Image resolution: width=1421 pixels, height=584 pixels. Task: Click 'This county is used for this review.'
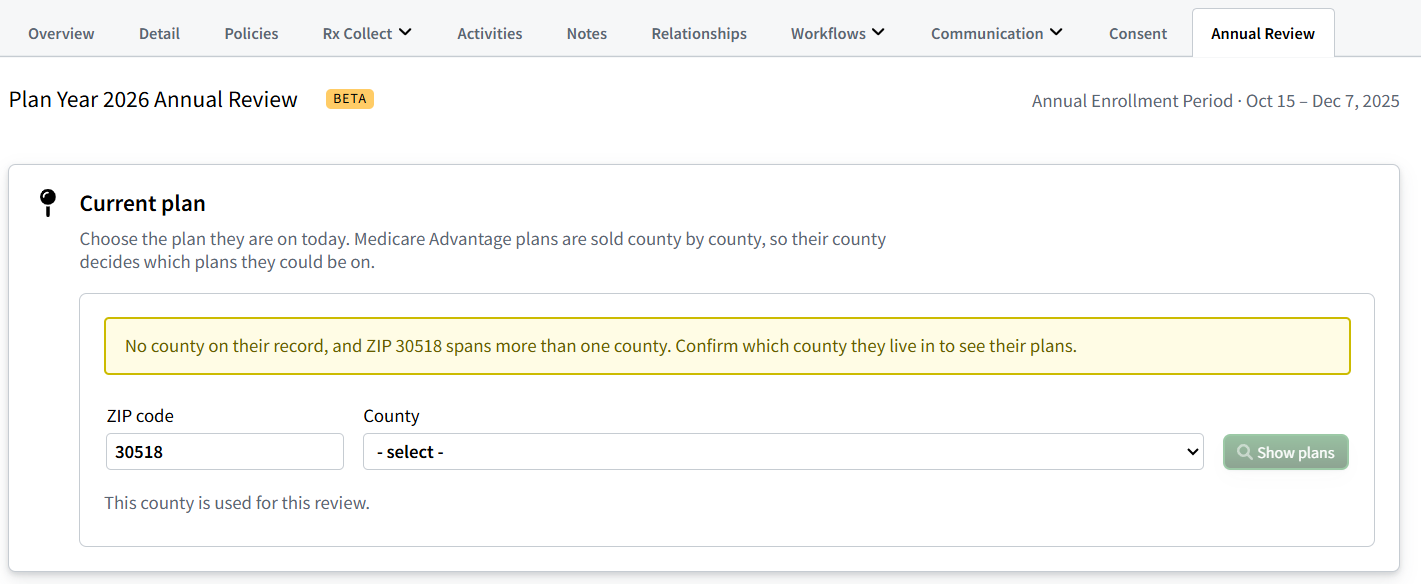click(237, 503)
